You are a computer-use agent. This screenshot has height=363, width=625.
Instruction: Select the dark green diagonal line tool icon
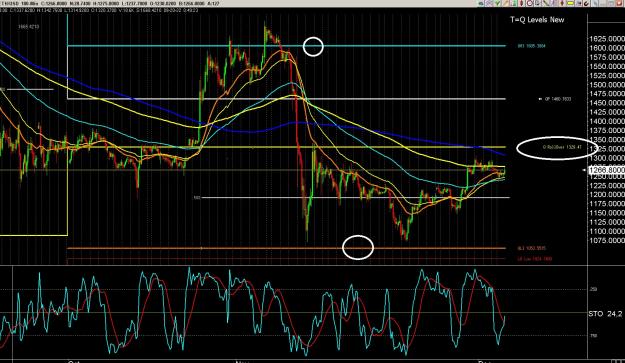(546, 3)
